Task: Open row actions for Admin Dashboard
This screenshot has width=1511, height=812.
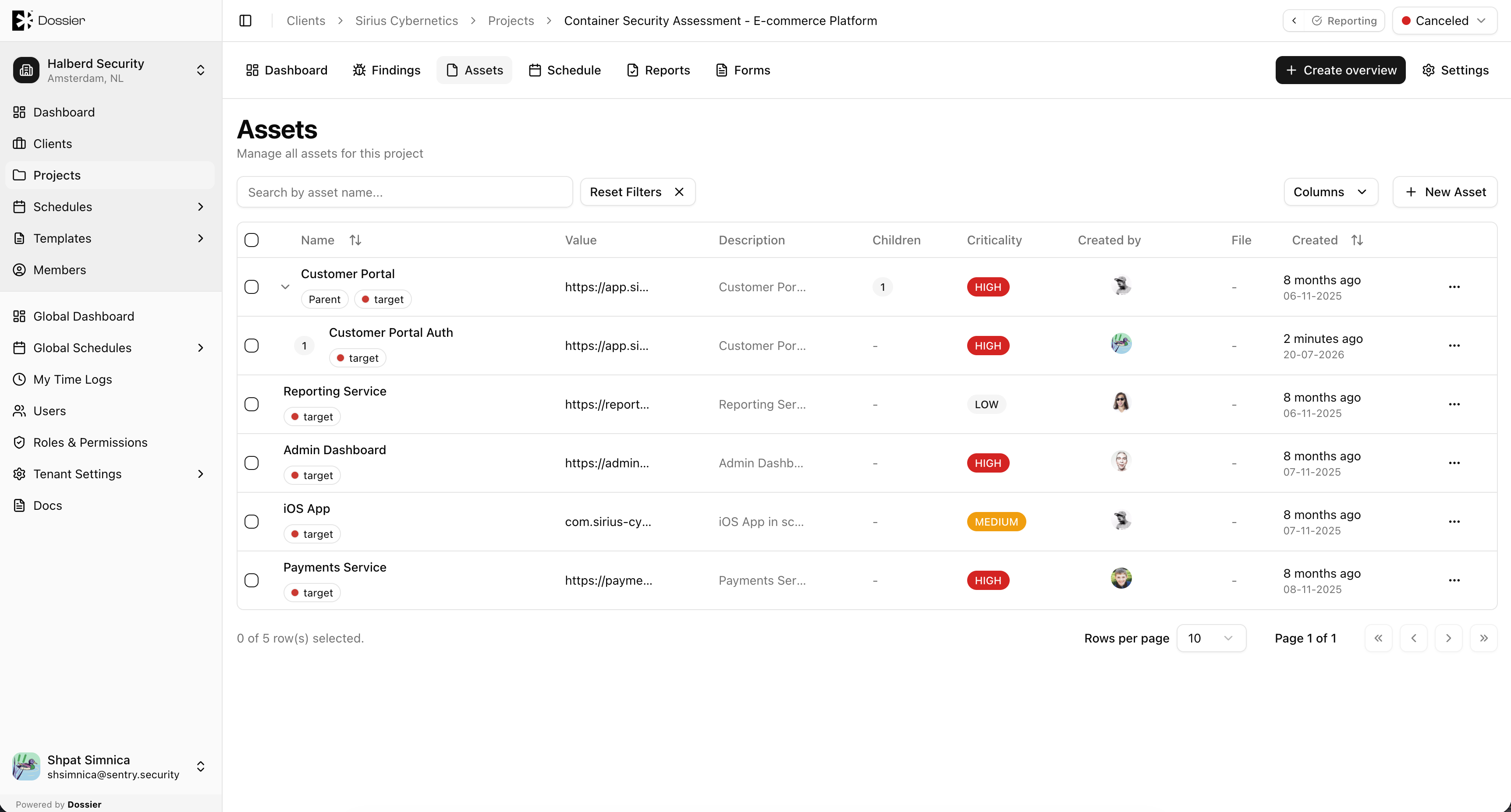Action: coord(1454,462)
